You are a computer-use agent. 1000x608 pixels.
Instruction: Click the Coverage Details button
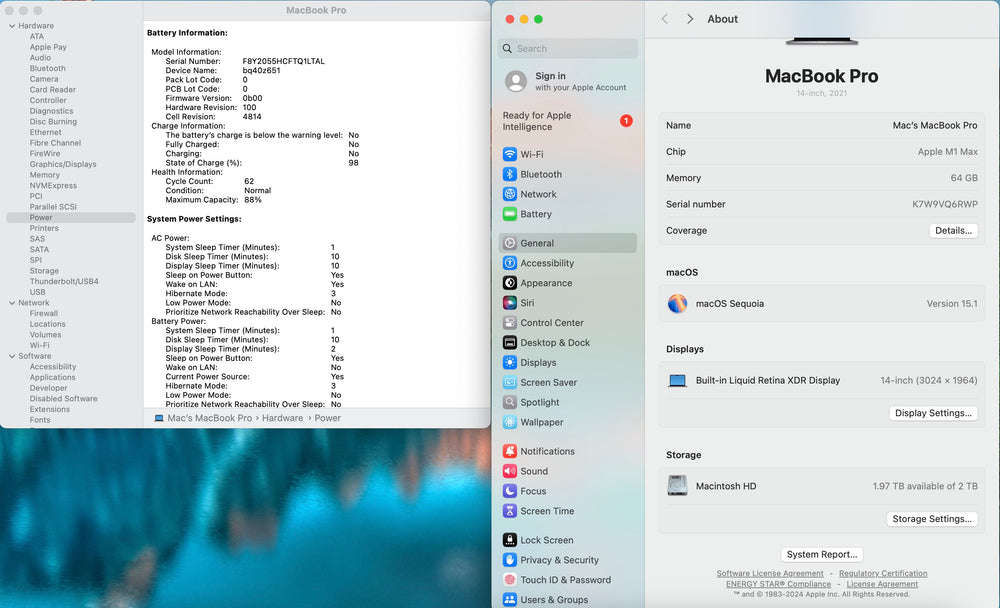952,230
